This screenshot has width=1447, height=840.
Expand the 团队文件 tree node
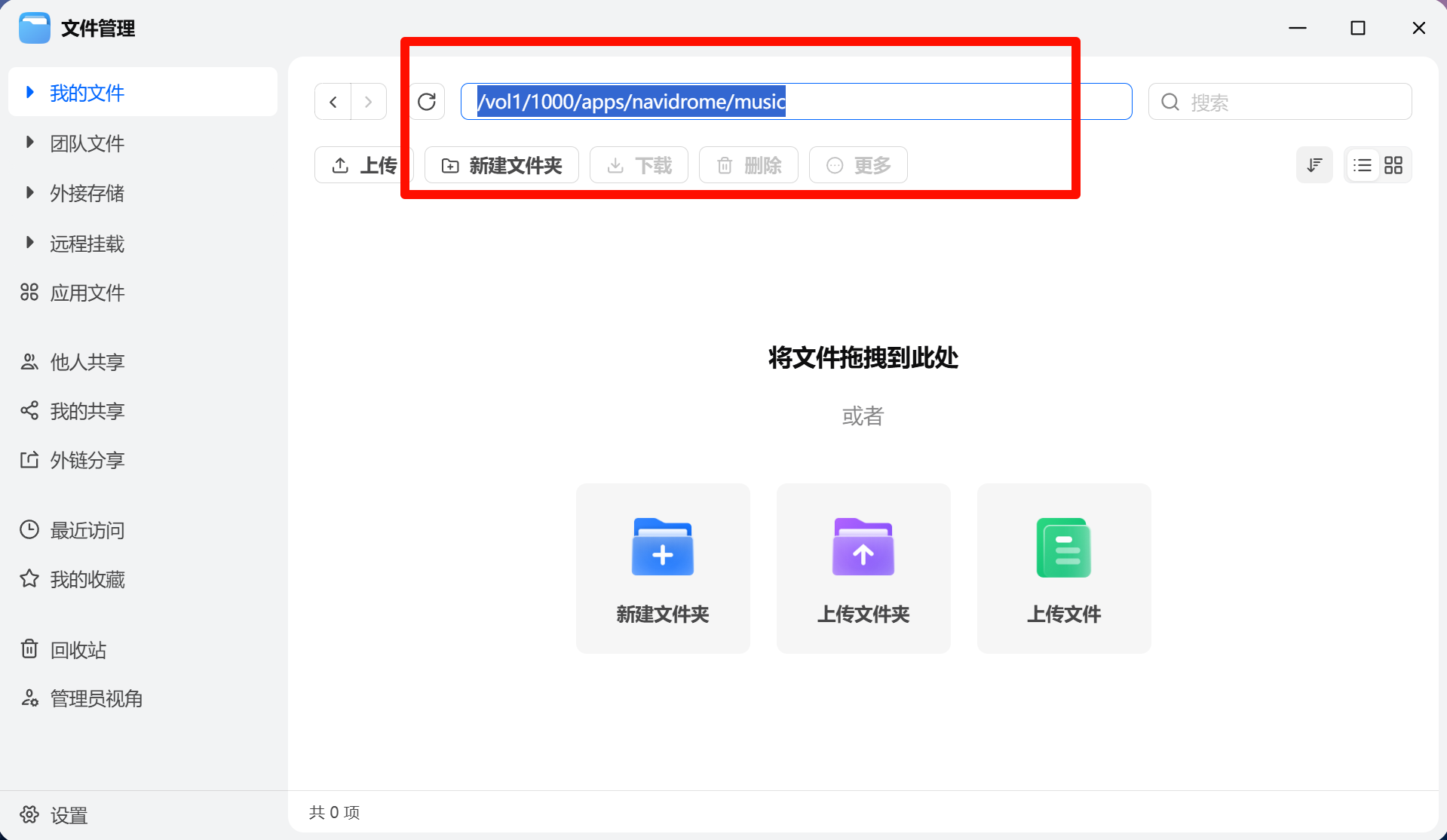coord(30,143)
